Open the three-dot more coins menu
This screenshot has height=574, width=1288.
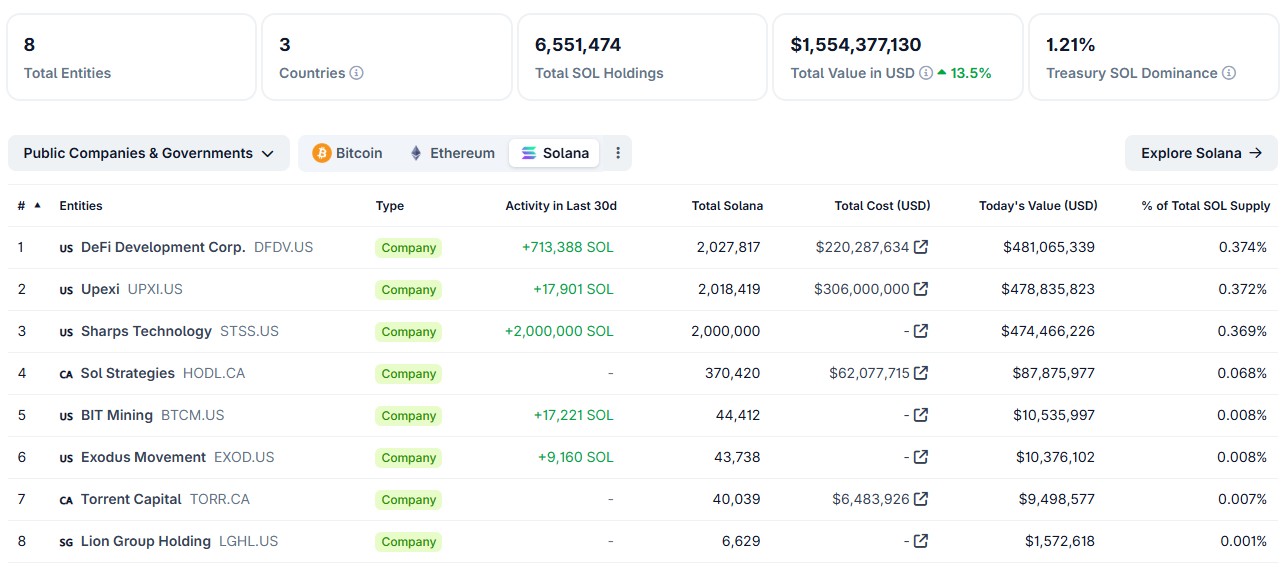(618, 153)
